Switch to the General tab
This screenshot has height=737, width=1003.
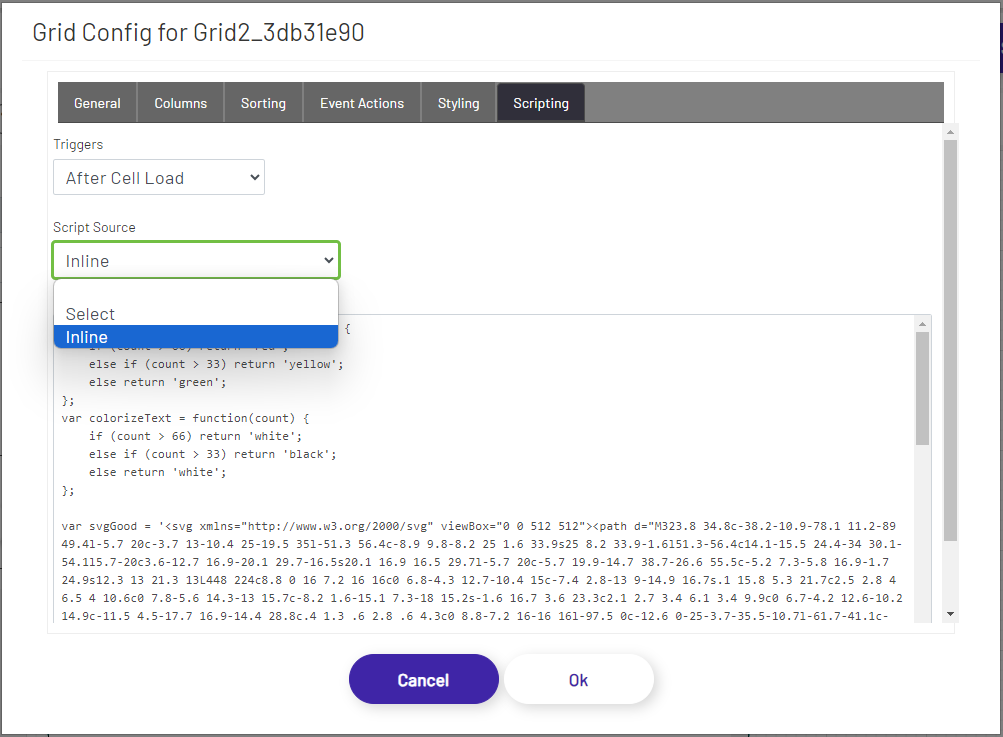tap(97, 102)
